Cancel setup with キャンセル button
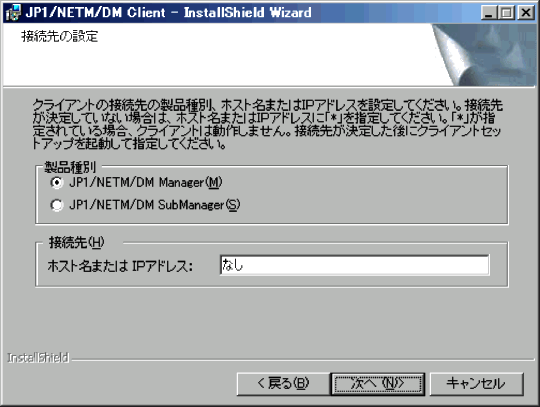 coord(476,384)
